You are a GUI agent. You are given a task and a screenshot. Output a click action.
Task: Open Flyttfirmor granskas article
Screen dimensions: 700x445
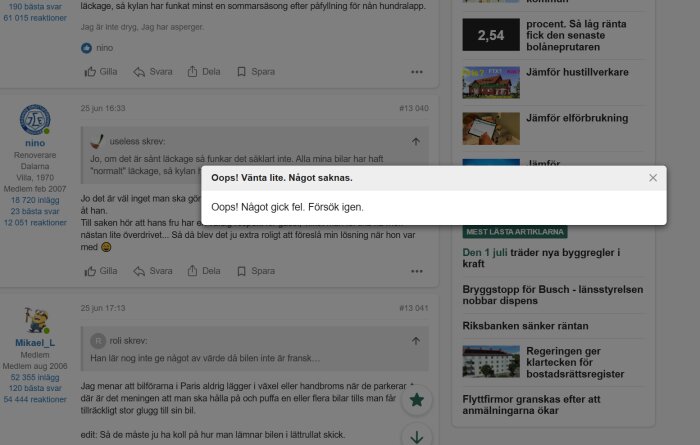(x=531, y=405)
